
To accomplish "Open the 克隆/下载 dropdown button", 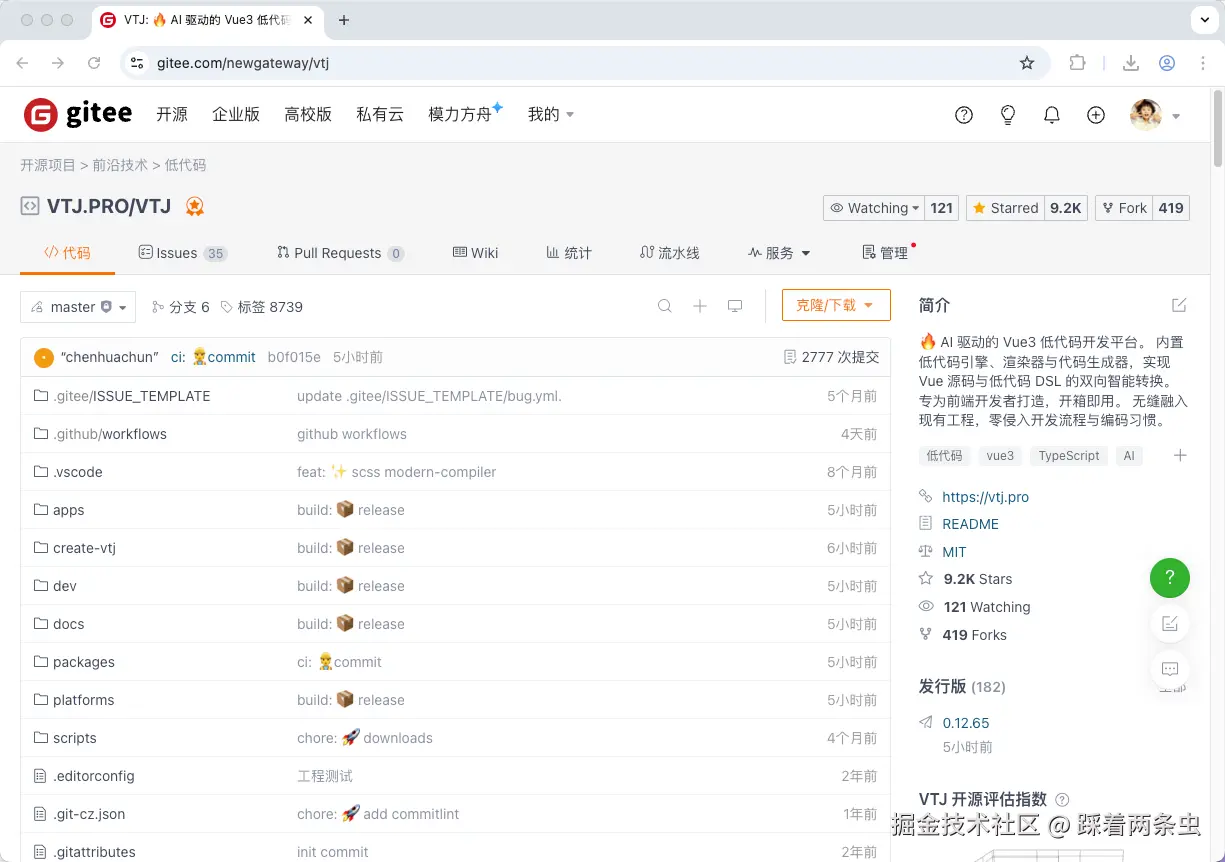I will point(836,305).
